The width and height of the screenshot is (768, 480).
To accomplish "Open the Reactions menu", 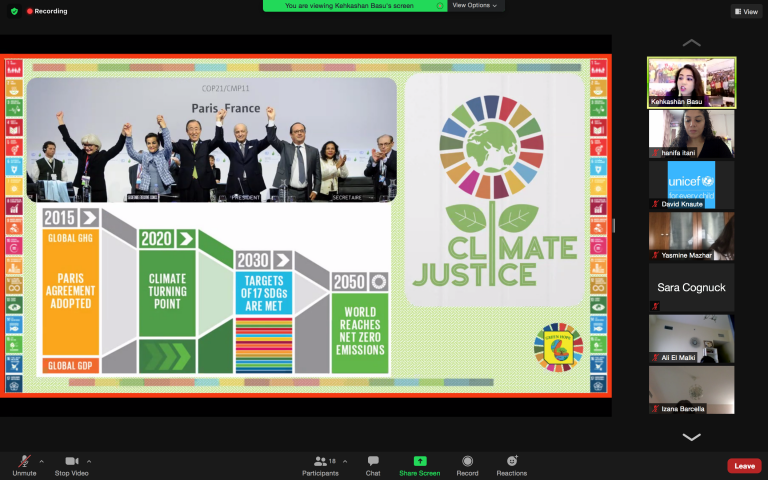I will [x=511, y=461].
